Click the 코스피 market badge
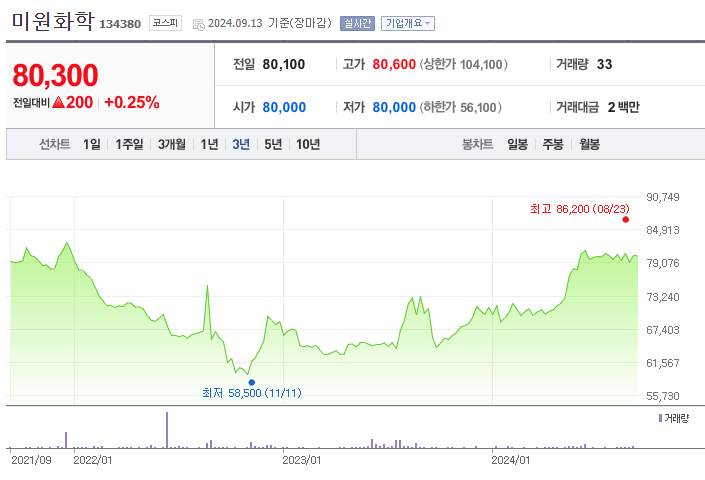705x480 pixels. click(165, 23)
